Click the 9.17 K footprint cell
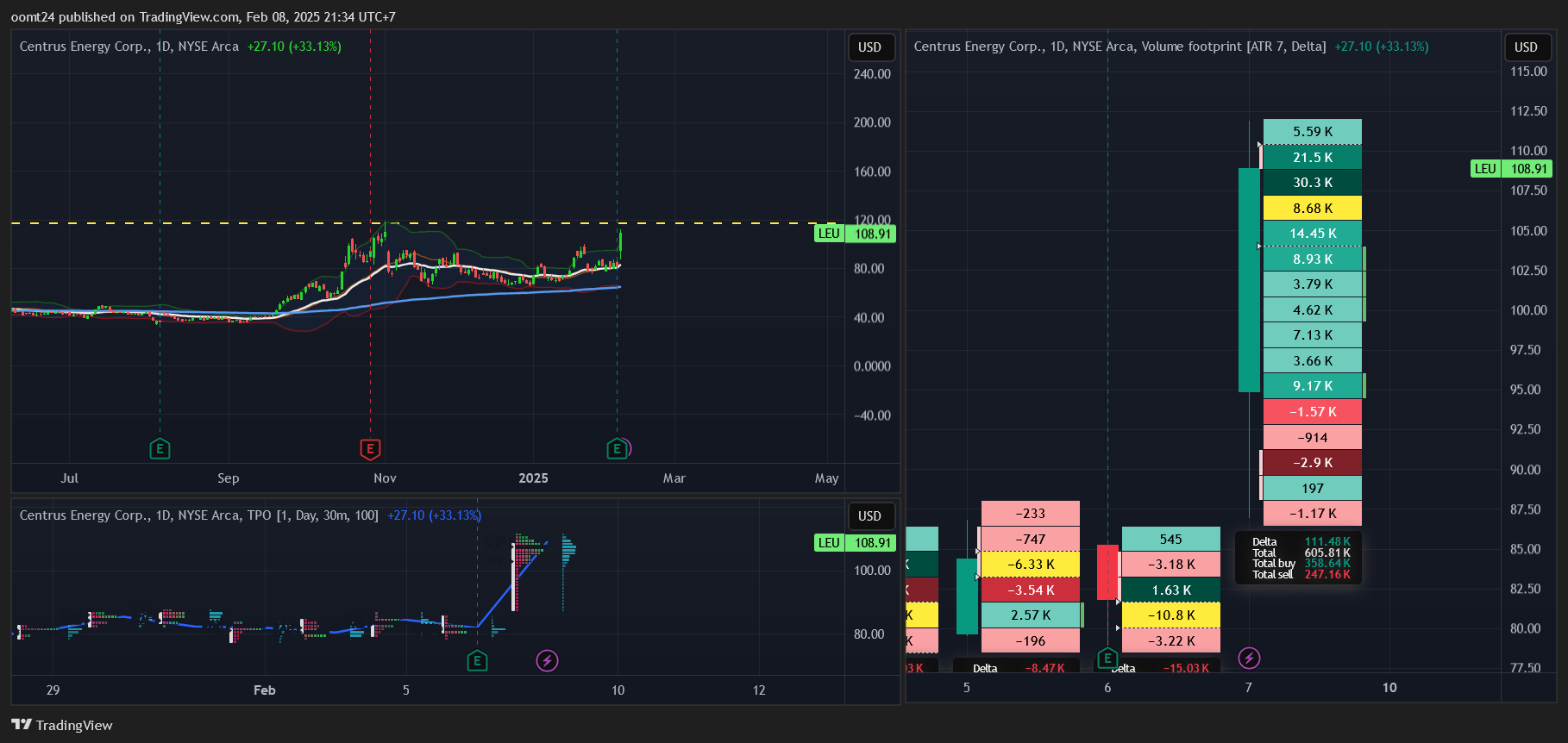The height and width of the screenshot is (743, 1568). 1313,386
